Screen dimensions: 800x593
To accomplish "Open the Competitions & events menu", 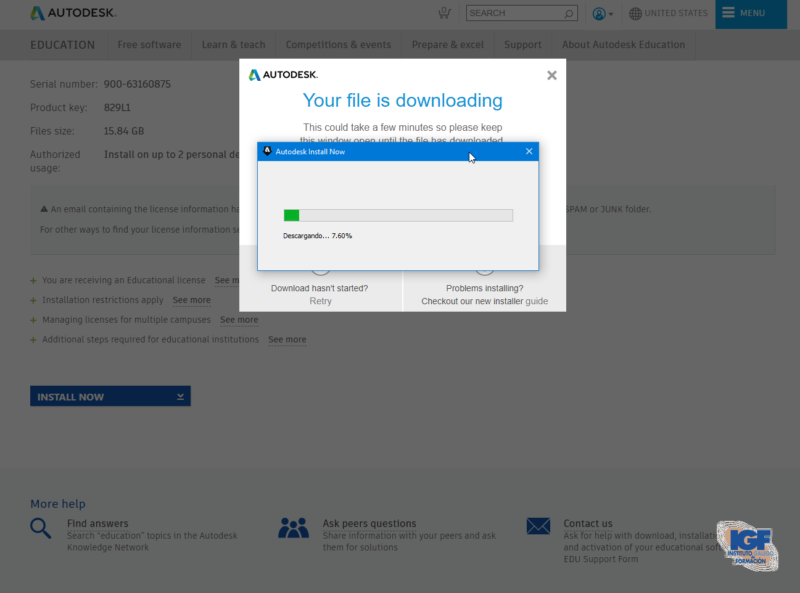I will click(338, 44).
